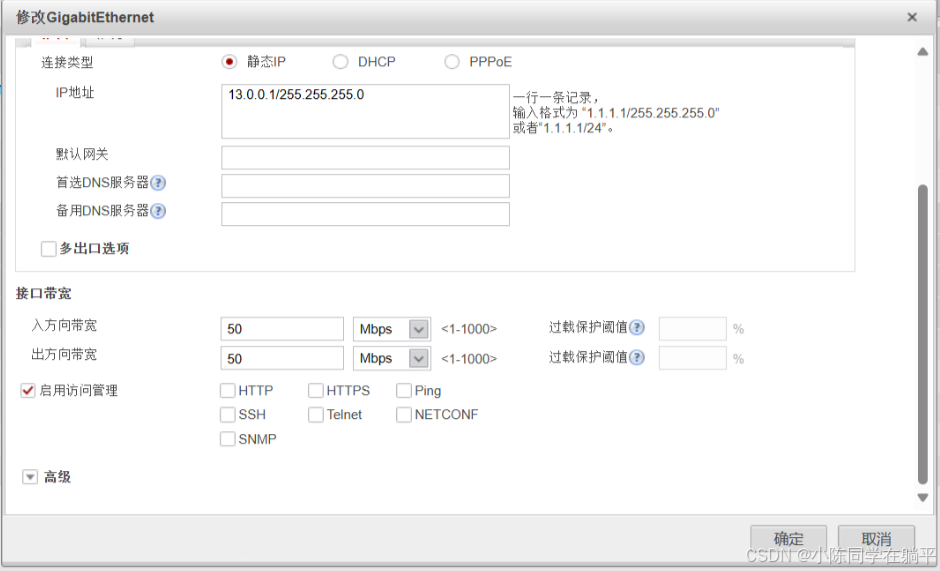Enable HTTPS access checkbox
Screen dimensions: 940x571
[x=316, y=391]
